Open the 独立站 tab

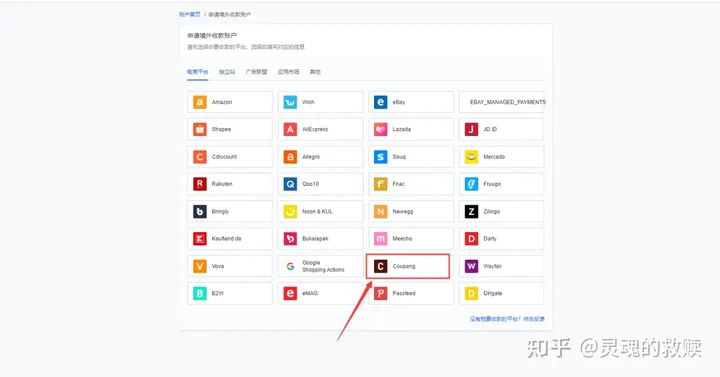coord(227,72)
